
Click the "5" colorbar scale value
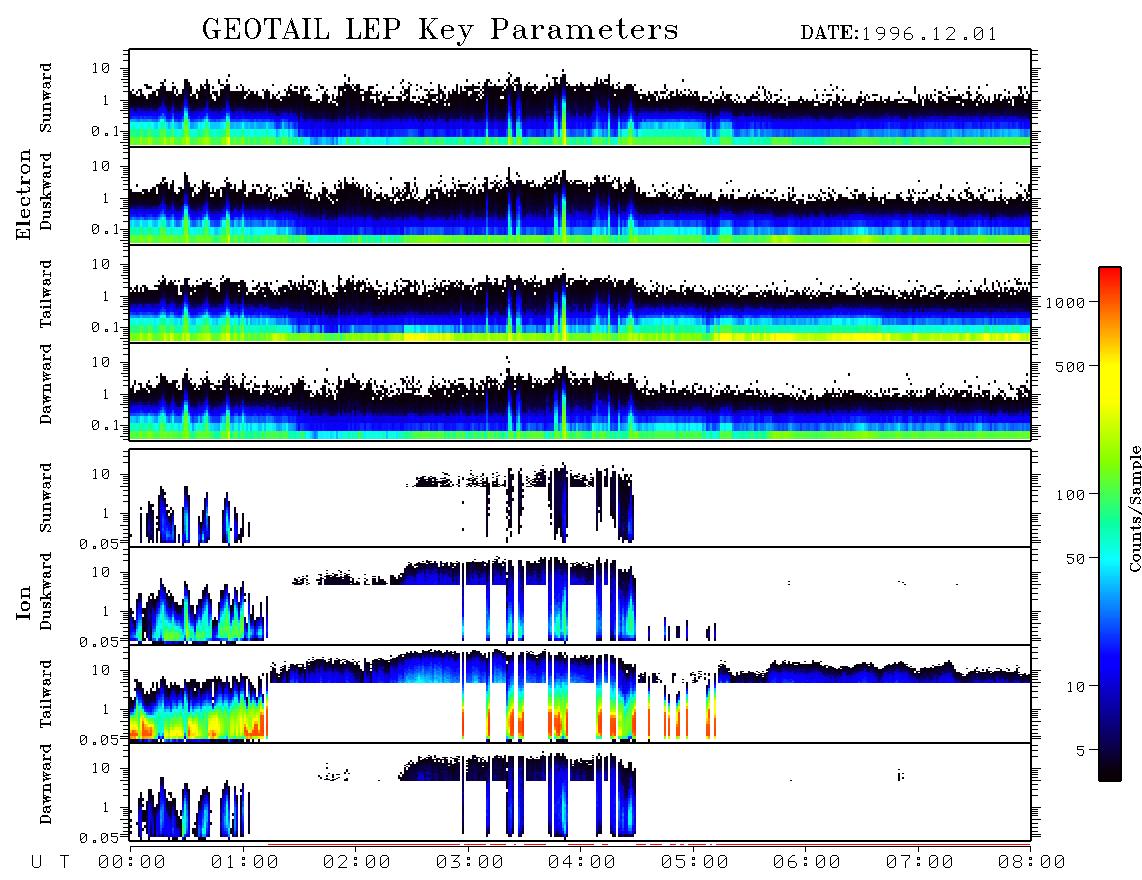coord(1081,751)
